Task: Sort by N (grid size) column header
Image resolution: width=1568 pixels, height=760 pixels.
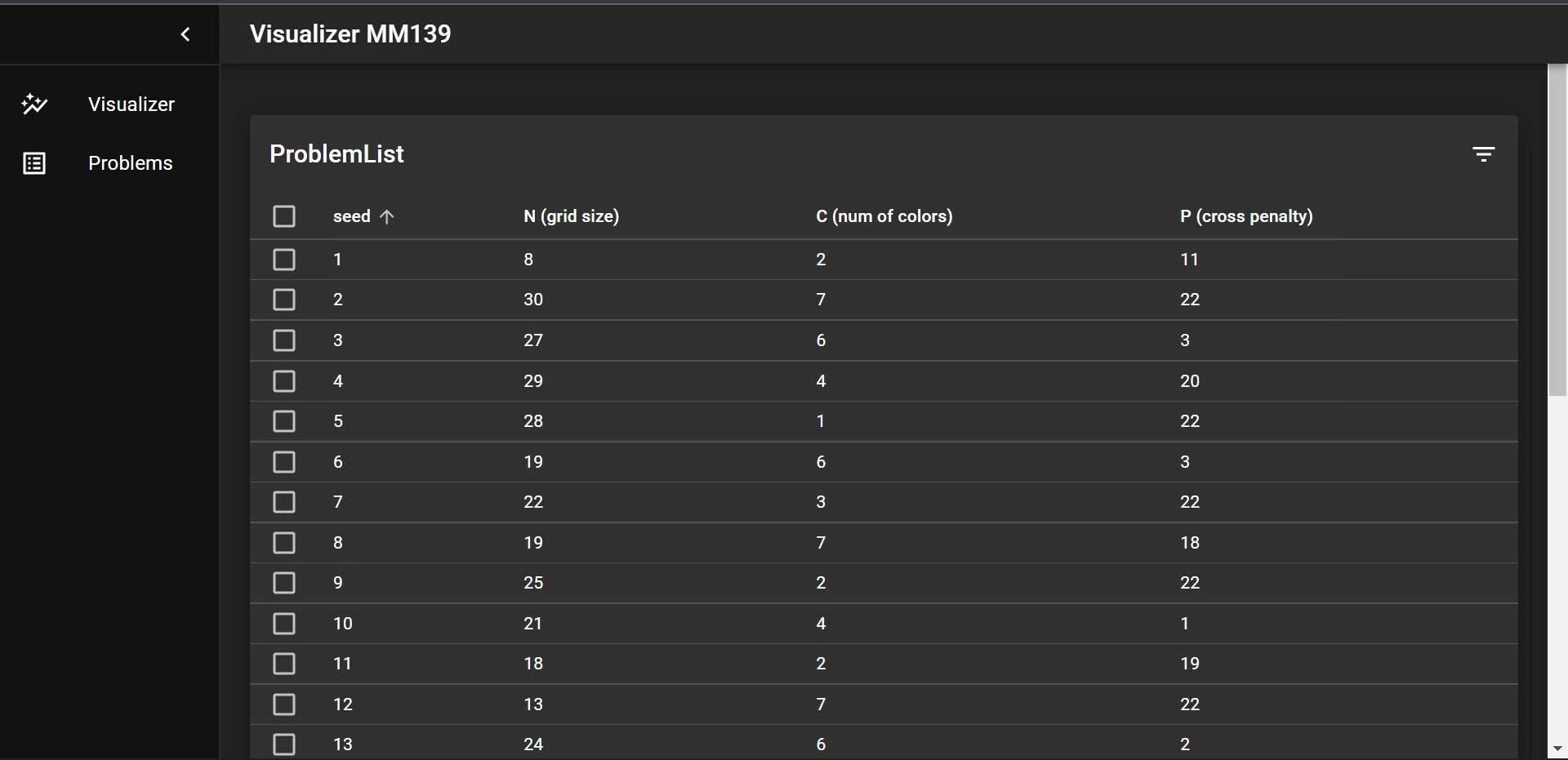Action: [571, 216]
